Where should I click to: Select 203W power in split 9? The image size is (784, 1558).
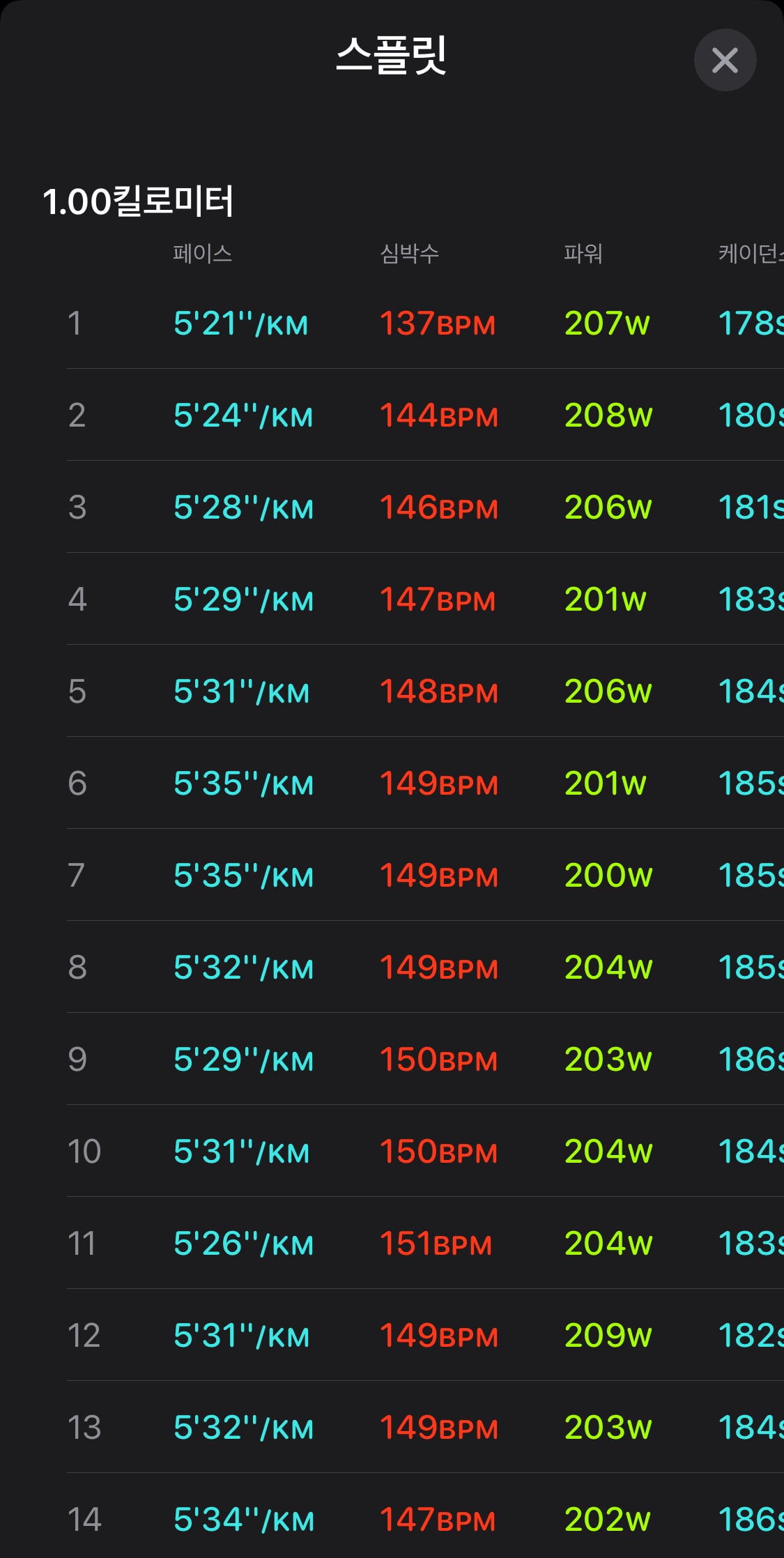608,1060
